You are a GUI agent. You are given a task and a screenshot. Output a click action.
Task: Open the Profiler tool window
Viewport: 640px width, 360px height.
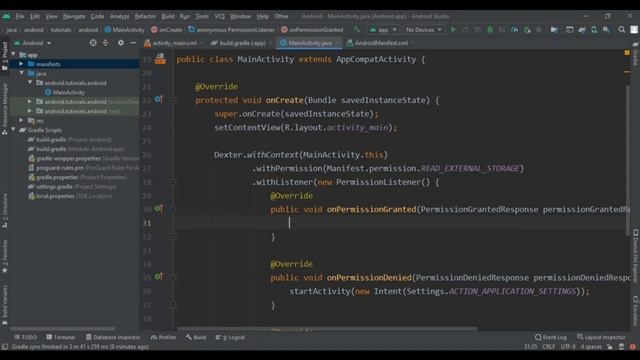(164, 337)
